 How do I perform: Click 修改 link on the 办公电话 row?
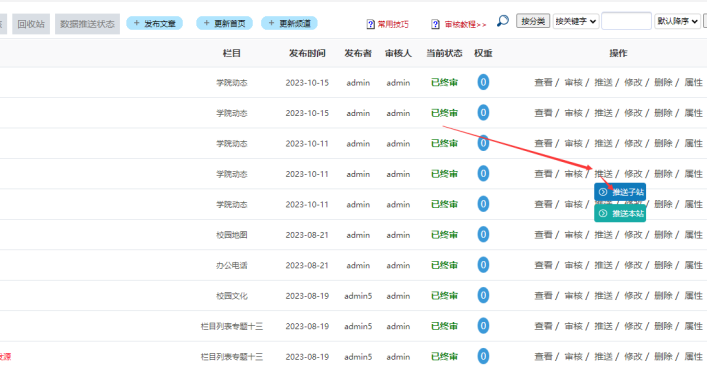pyautogui.click(x=633, y=265)
